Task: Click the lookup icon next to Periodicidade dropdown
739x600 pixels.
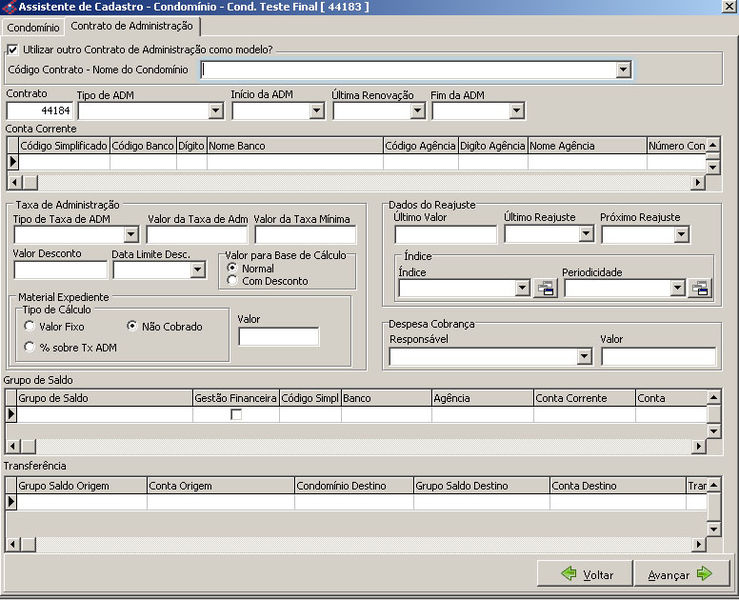Action: [701, 289]
